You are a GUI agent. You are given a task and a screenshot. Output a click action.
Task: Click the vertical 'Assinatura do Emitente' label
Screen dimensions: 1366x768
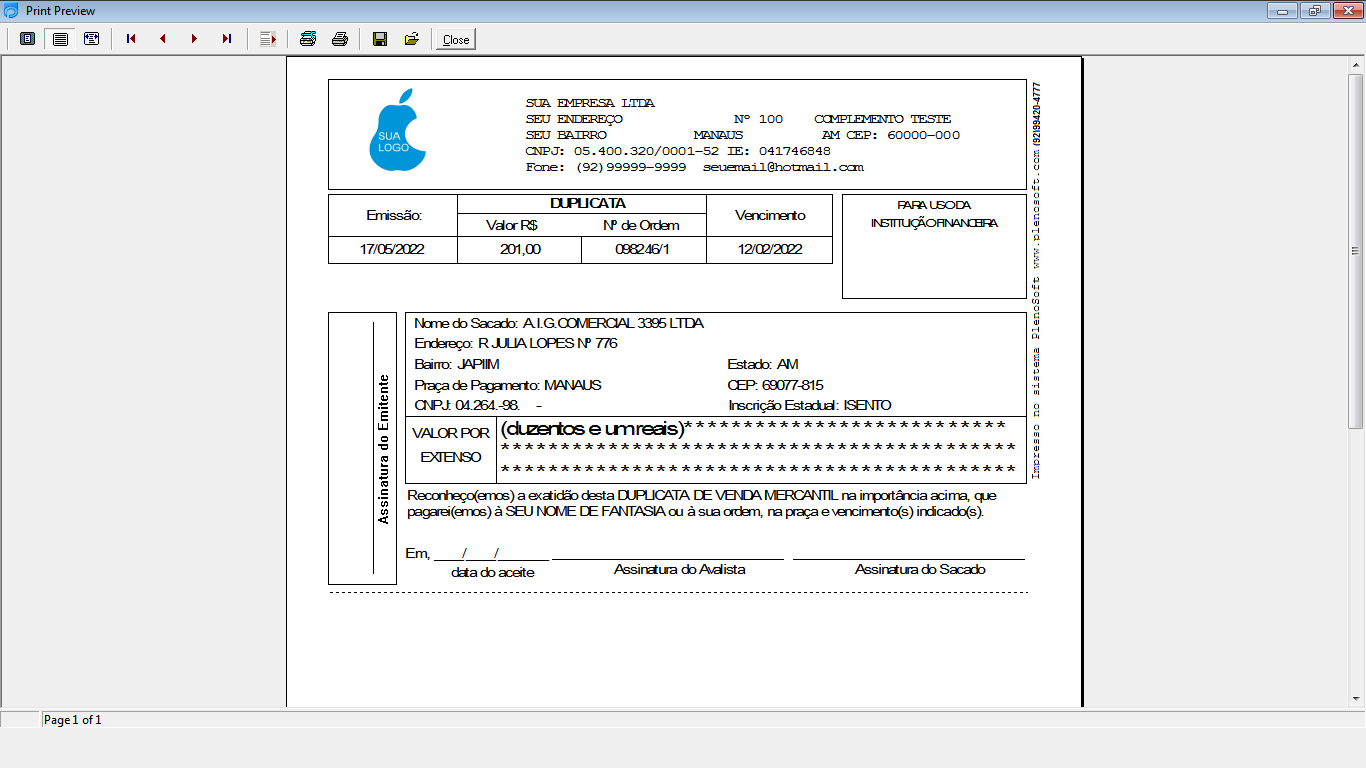click(383, 449)
